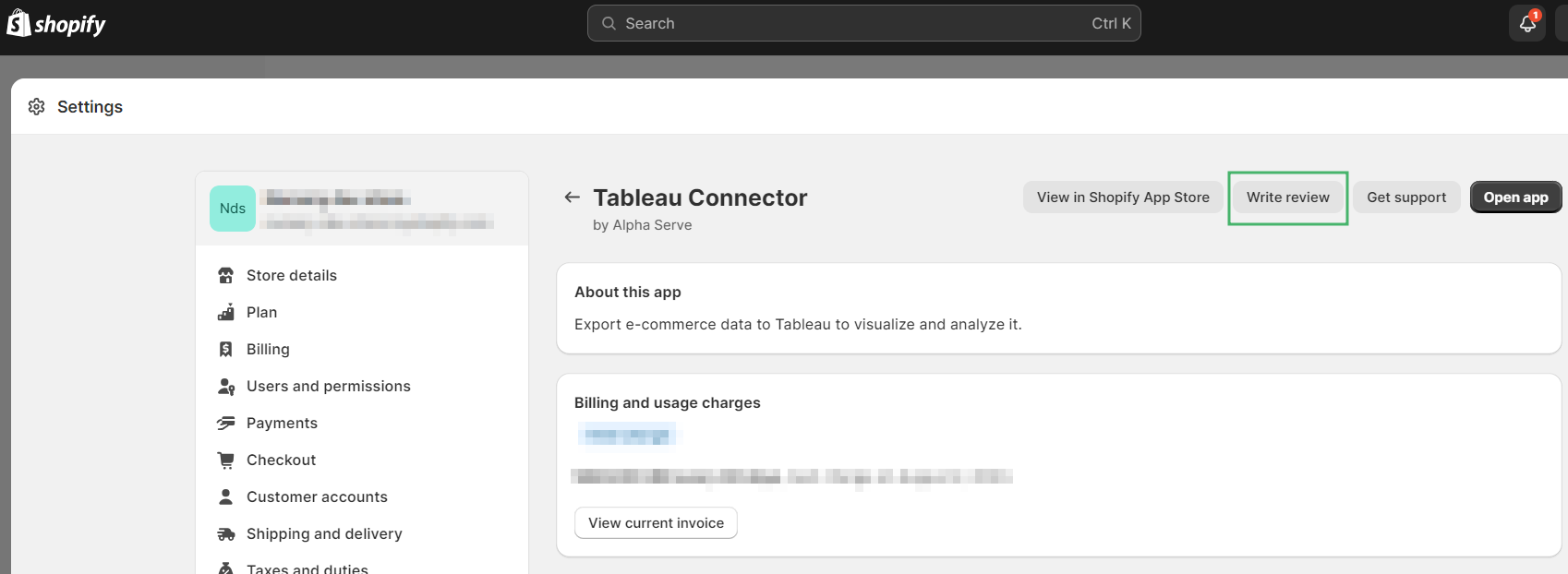1568x574 pixels.
Task: Click the back arrow beside Tableau Connector
Action: pyautogui.click(x=573, y=197)
